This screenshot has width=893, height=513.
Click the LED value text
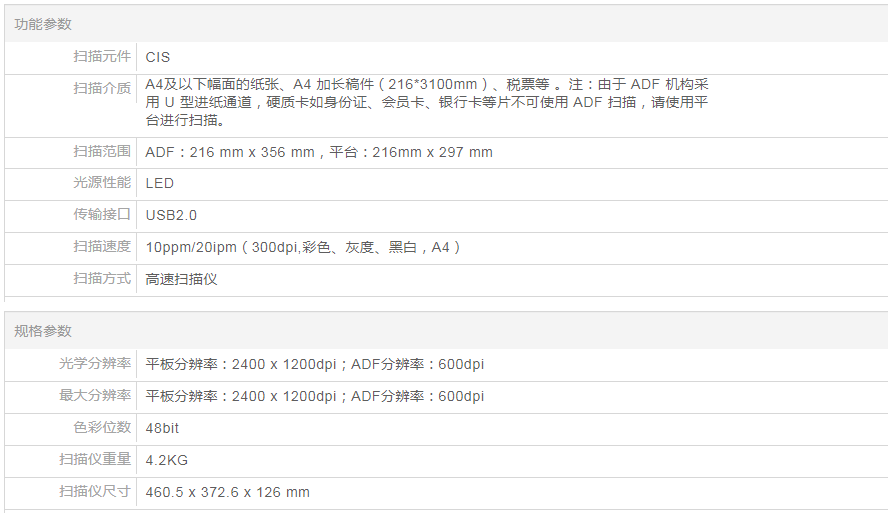(159, 183)
